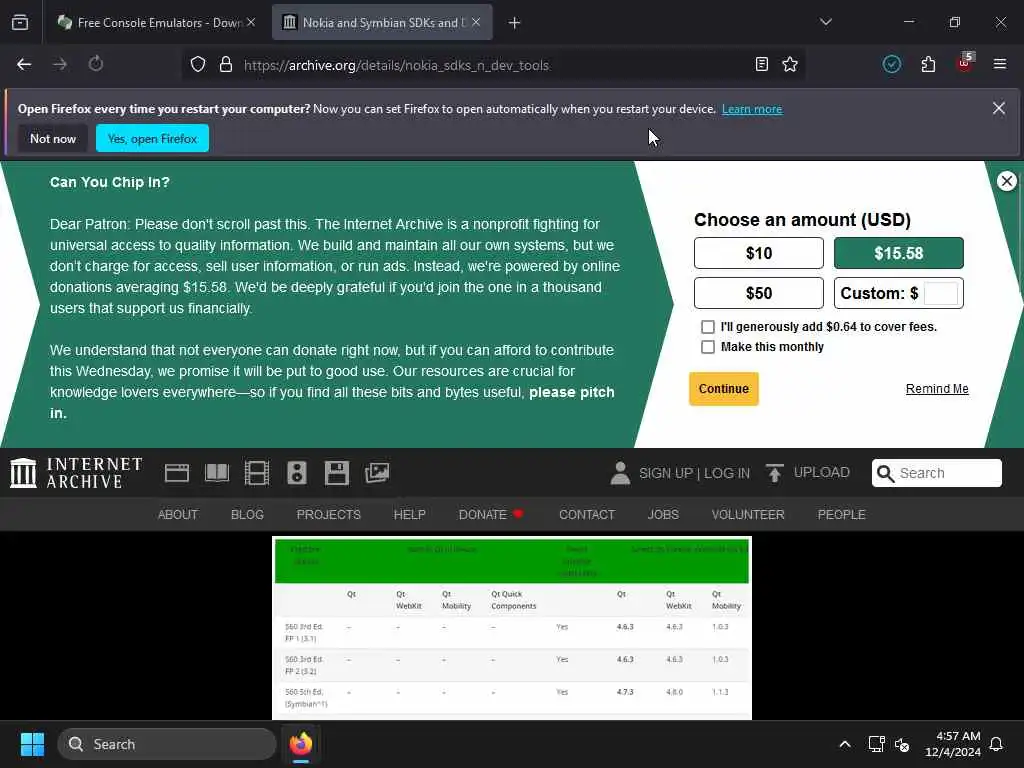Open the Video film strip icon
Viewport: 1024px width, 768px height.
(x=257, y=473)
